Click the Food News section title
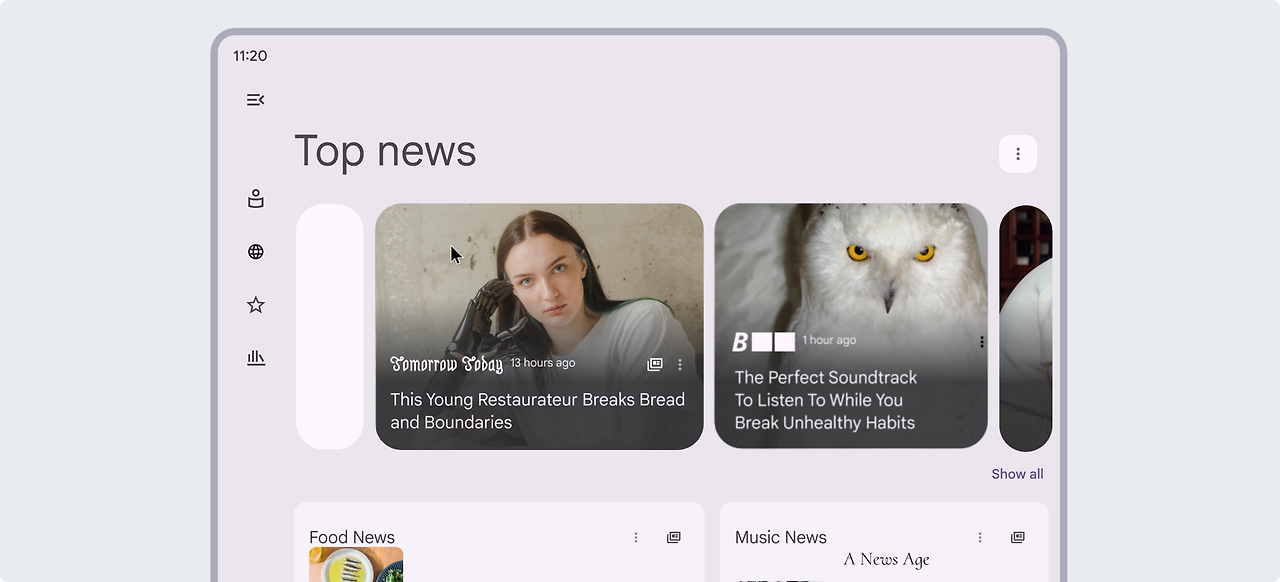Screen dimensions: 1280x582 (352, 538)
